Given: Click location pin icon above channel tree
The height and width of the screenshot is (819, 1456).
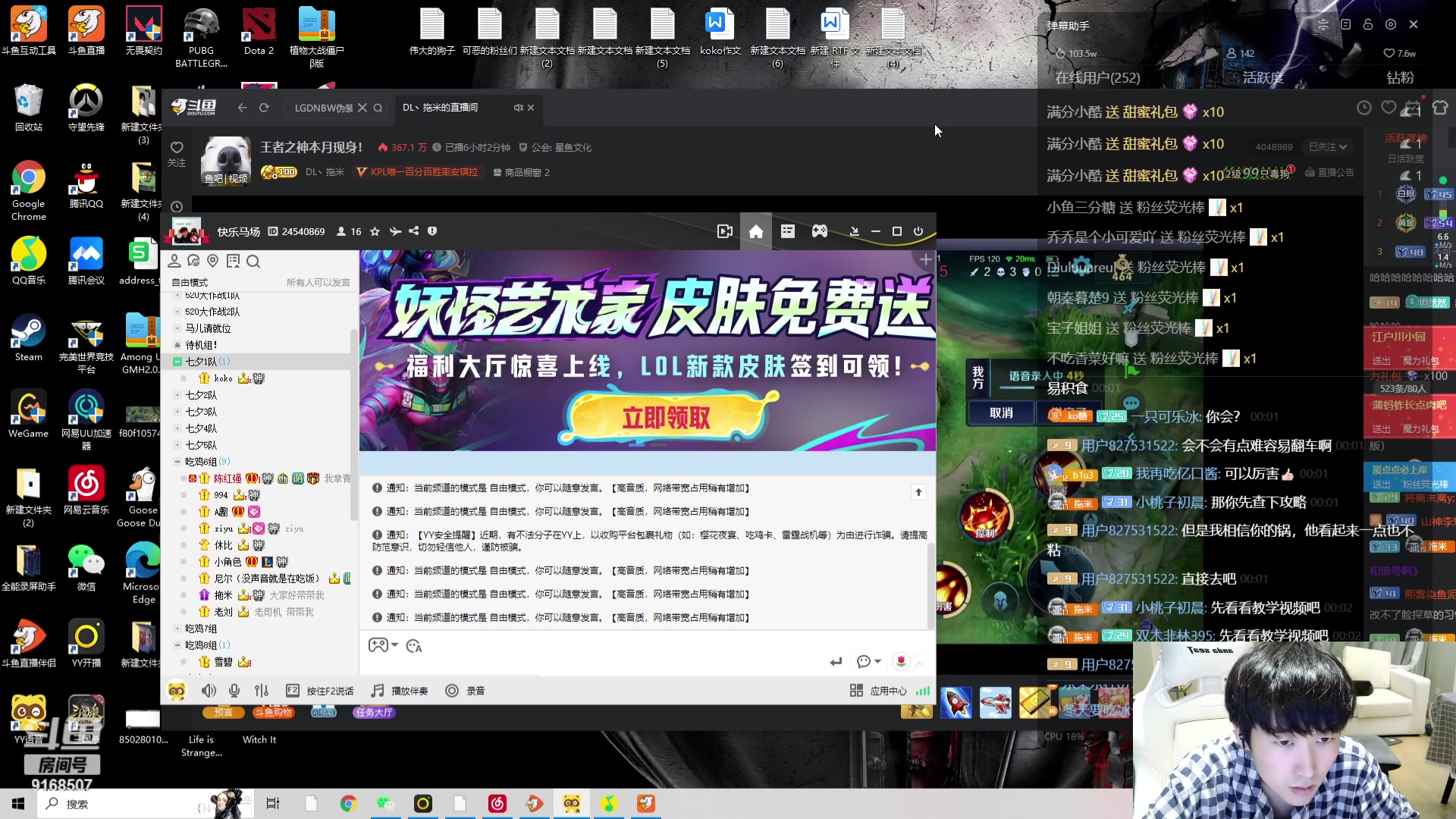Looking at the screenshot, I should point(213,261).
